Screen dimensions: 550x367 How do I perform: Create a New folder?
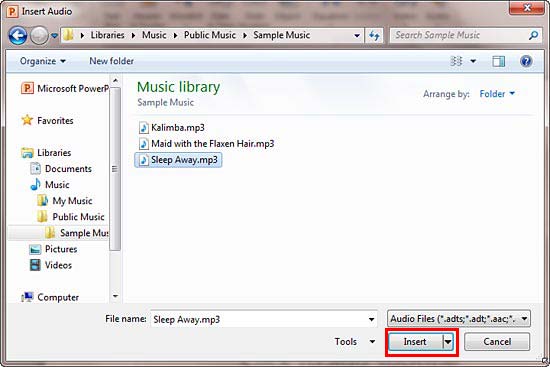click(112, 61)
